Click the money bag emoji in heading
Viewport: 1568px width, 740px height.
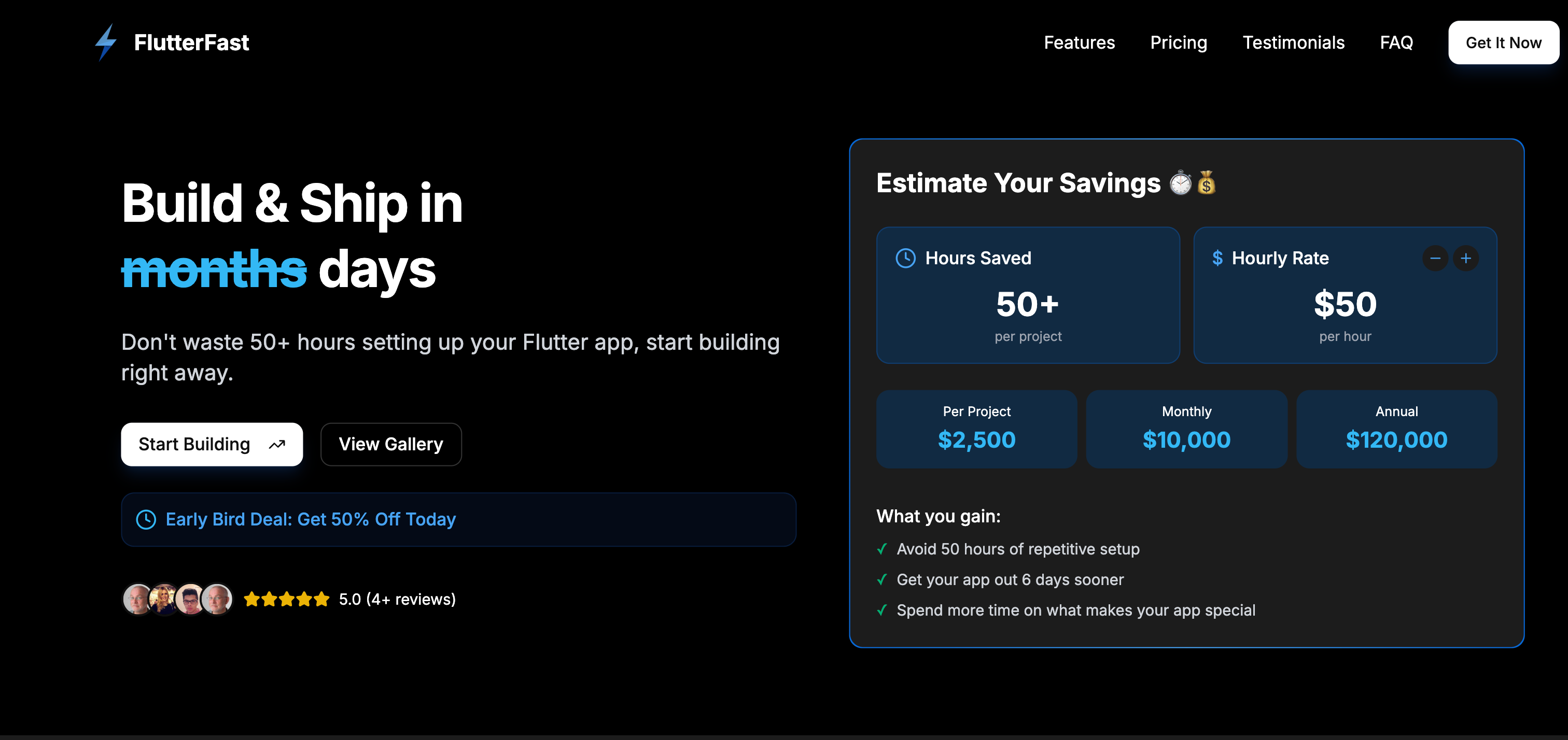click(1207, 183)
